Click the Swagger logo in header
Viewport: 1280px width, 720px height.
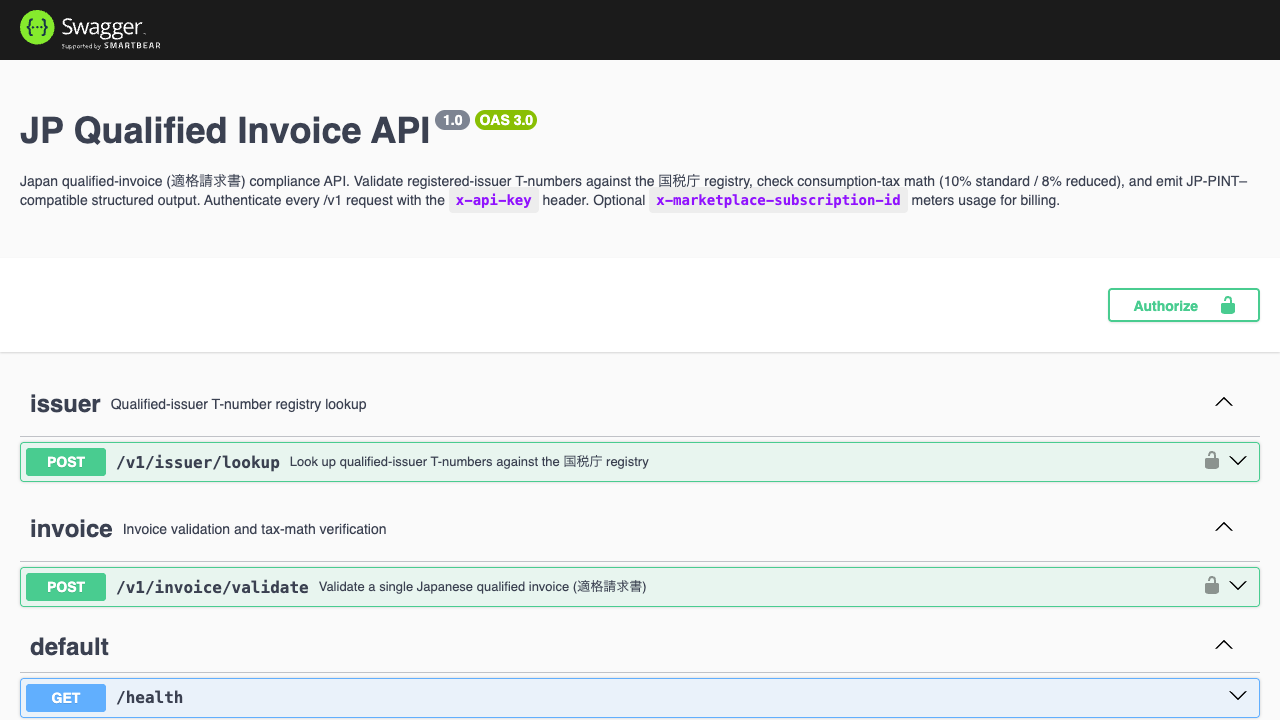point(90,29)
